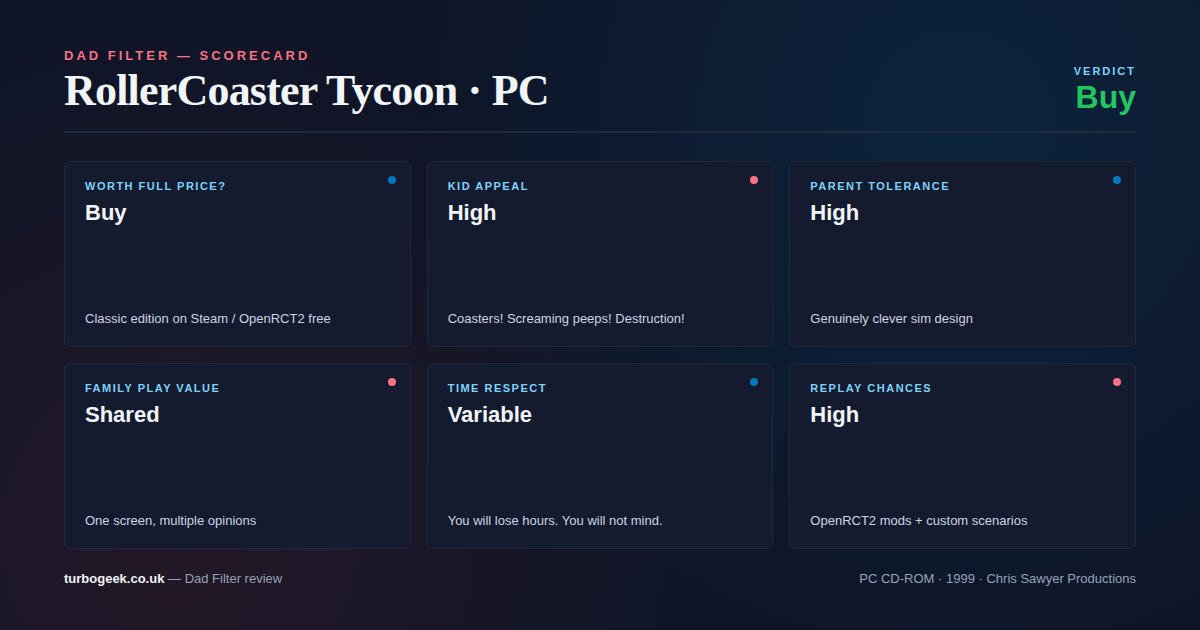Click the Shared value text
Image resolution: width=1200 pixels, height=630 pixels.
122,415
